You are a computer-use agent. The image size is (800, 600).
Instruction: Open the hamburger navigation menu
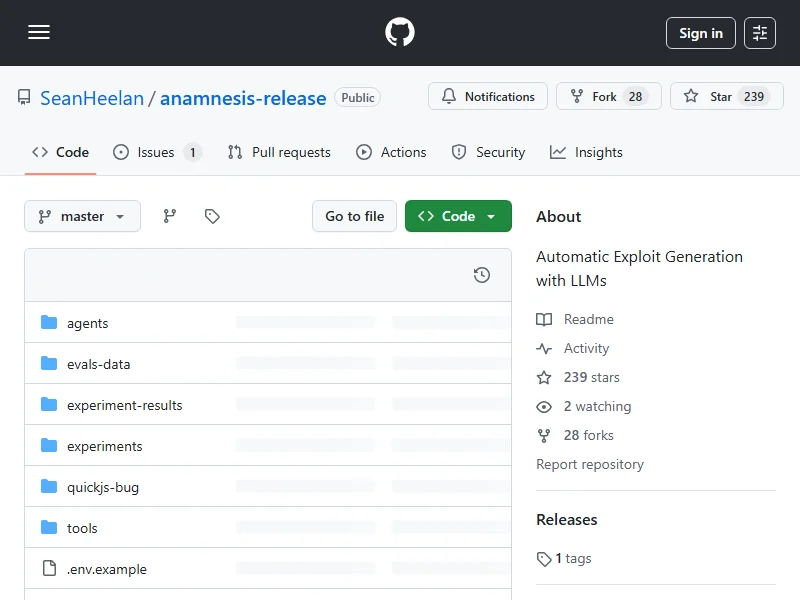click(39, 33)
